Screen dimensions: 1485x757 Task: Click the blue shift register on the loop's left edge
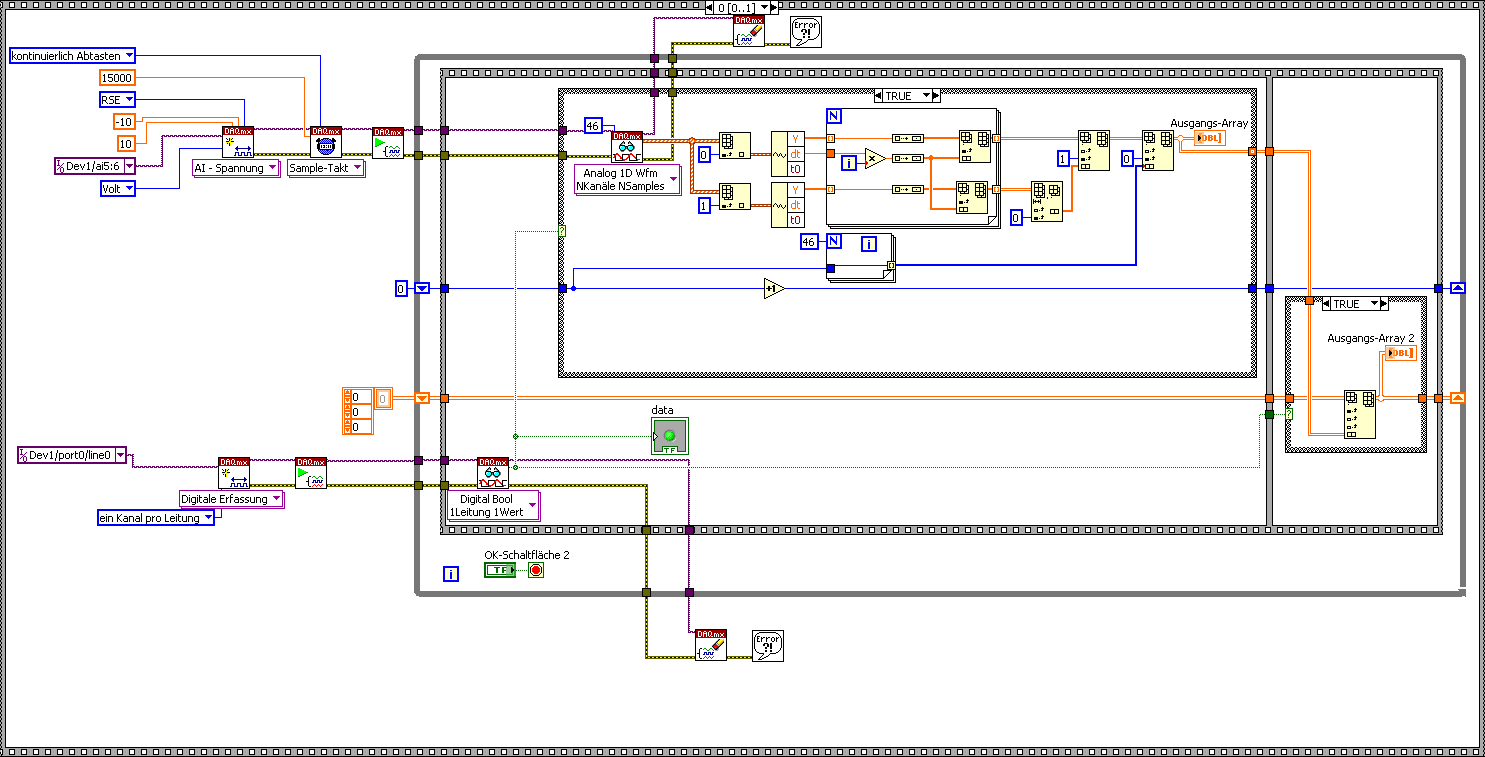pyautogui.click(x=422, y=288)
